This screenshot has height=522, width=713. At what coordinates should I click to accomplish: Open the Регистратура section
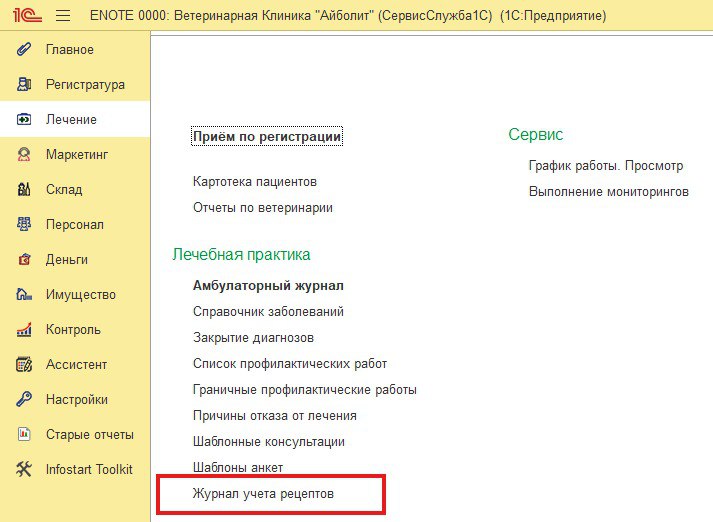[x=85, y=85]
